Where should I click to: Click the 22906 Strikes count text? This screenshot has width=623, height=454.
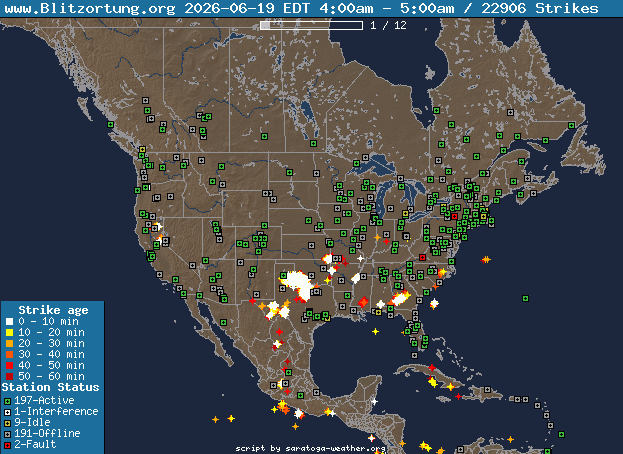click(540, 8)
